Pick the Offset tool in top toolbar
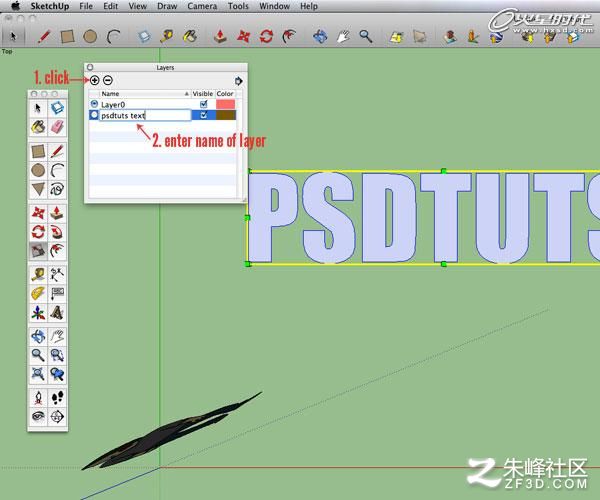600x500 pixels. coord(289,37)
